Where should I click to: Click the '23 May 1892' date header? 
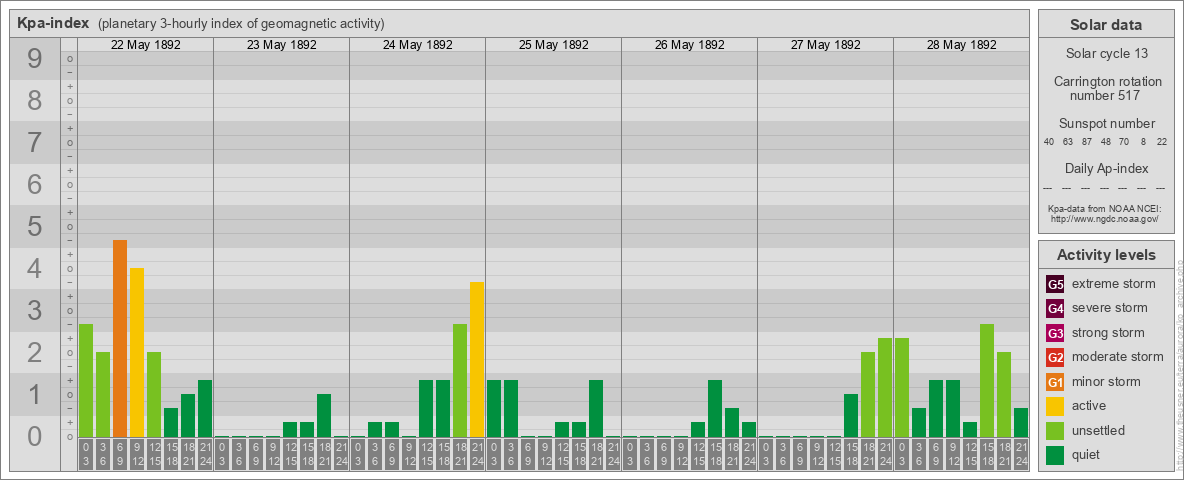(x=282, y=45)
